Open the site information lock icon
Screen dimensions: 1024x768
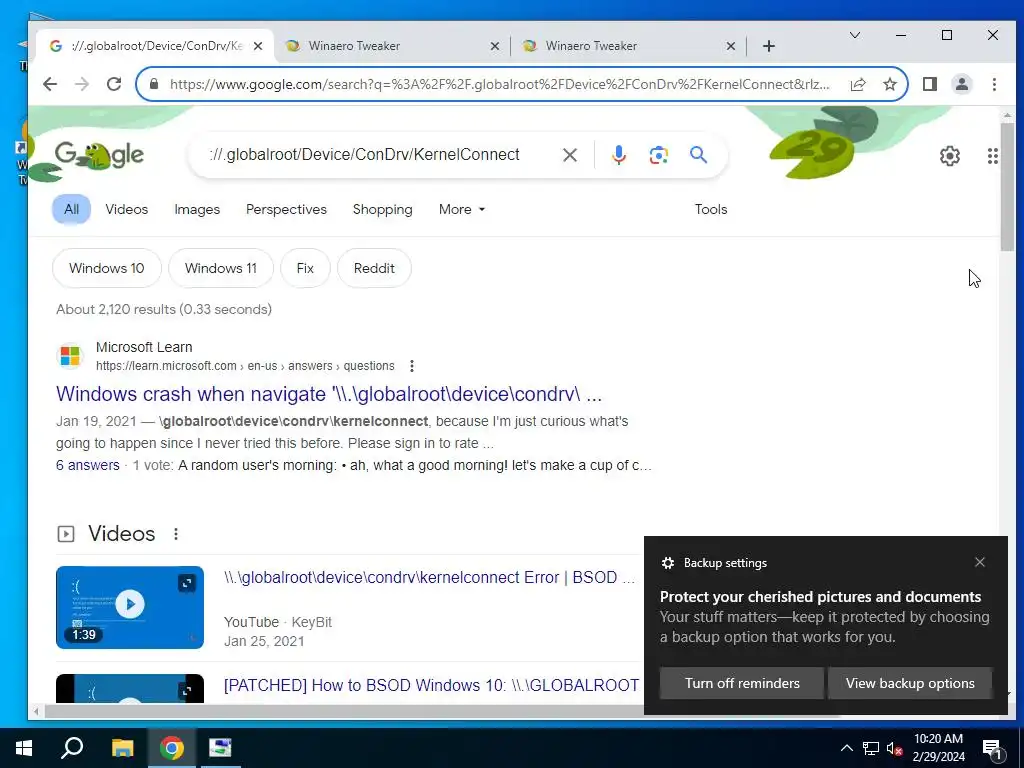154,84
